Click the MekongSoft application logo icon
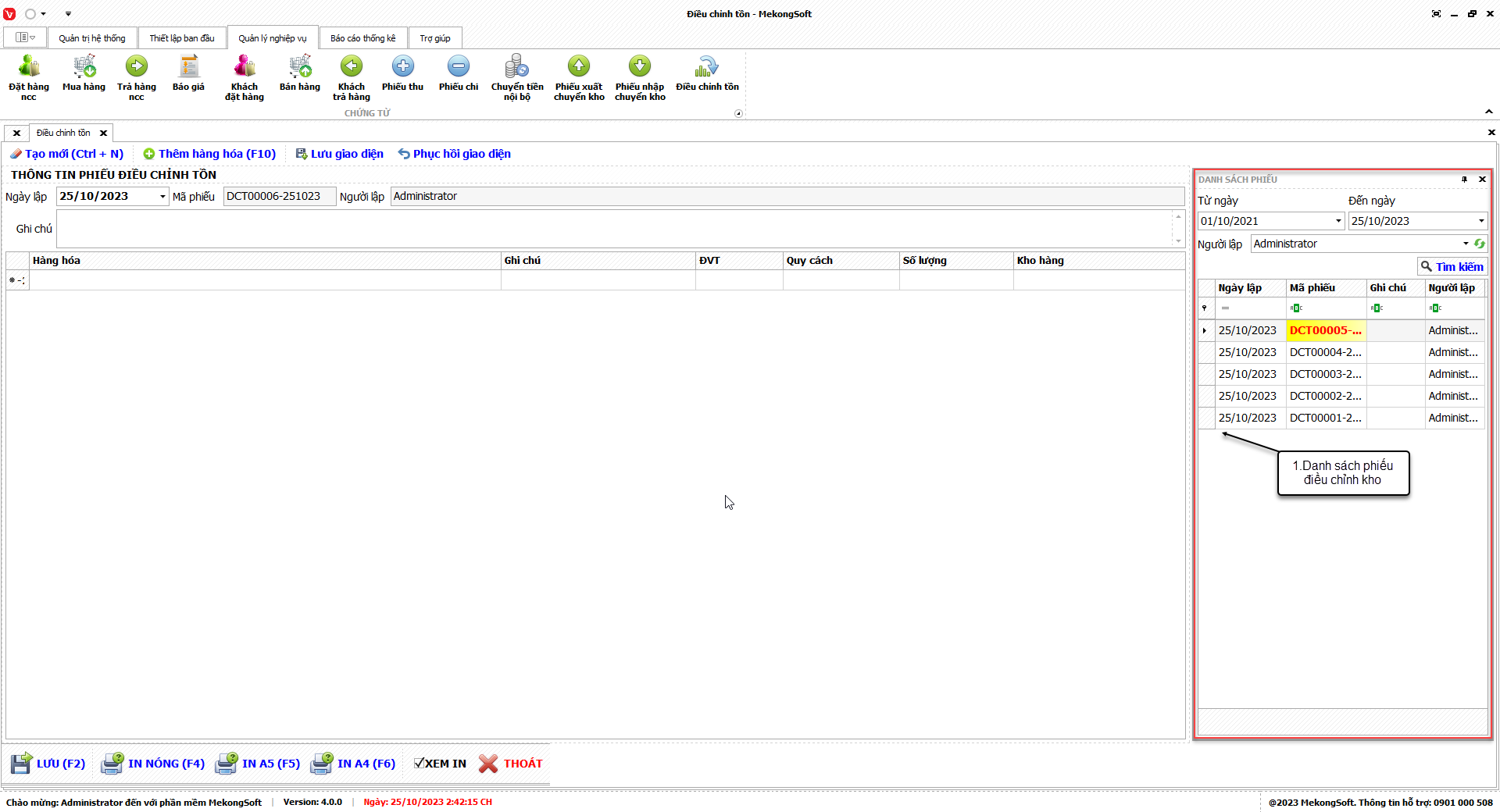Viewport: 1500px width, 812px height. pos(9,14)
